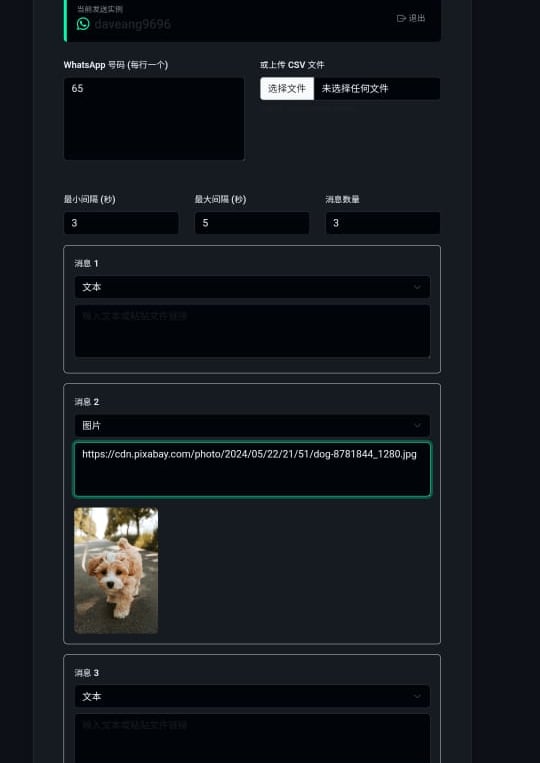This screenshot has height=763, width=540.
Task: Click the pixabay image URL text area
Action: click(252, 470)
